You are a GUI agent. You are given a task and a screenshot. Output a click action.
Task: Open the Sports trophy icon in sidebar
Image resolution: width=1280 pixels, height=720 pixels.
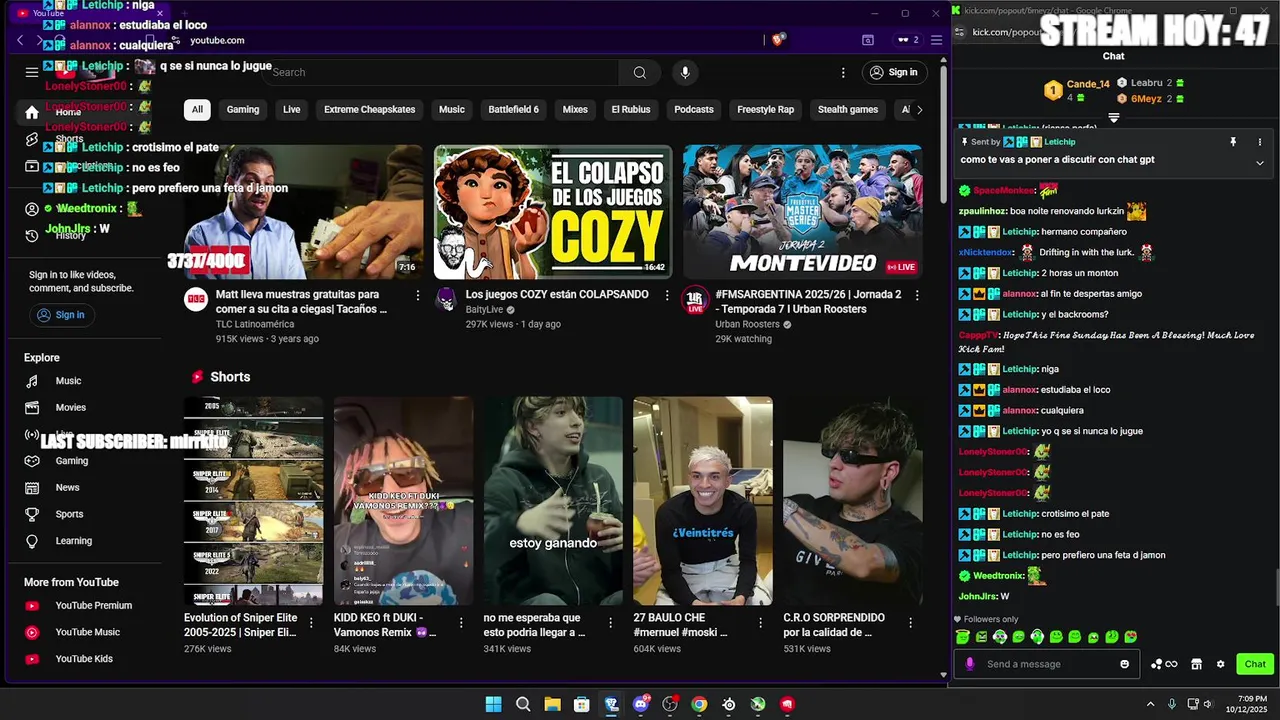click(32, 514)
